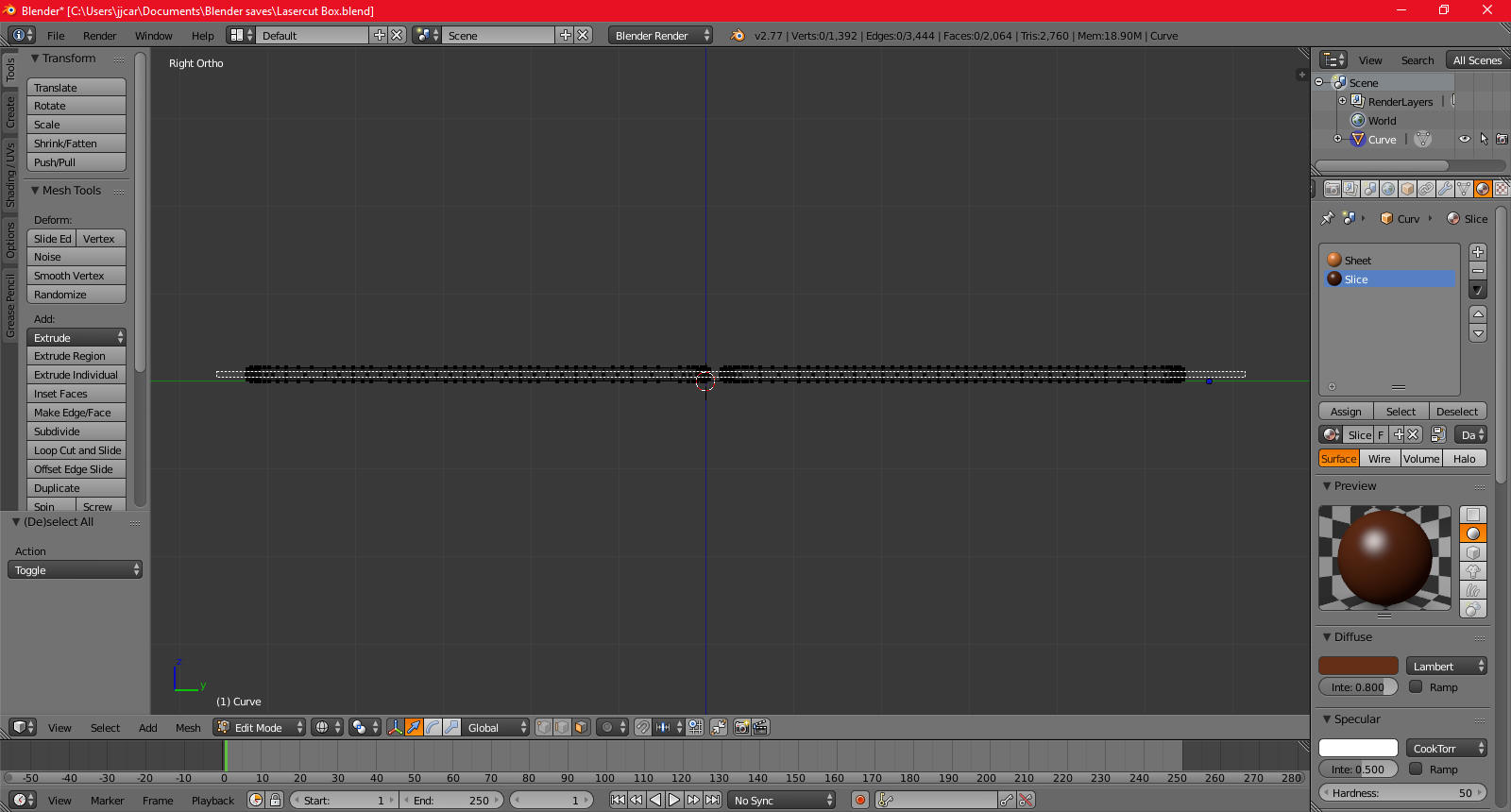Toggle renderability camera of Curve in outliner
Image resolution: width=1511 pixels, height=812 pixels.
pos(1502,139)
